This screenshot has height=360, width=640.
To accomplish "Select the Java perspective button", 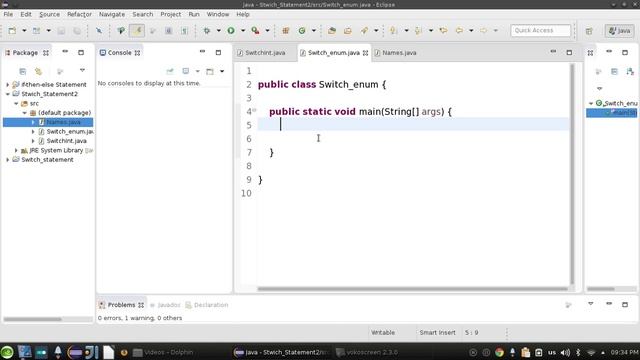I will 619,31.
